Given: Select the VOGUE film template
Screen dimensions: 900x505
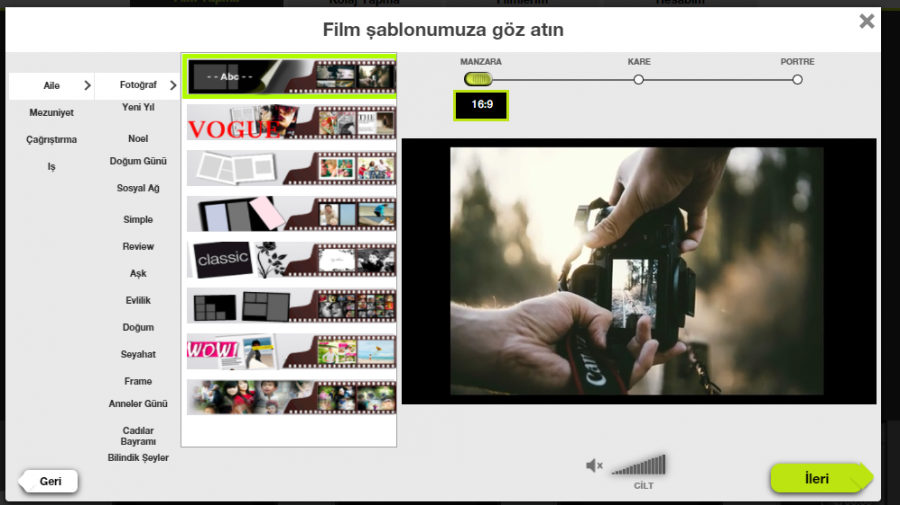Looking at the screenshot, I should tap(291, 122).
